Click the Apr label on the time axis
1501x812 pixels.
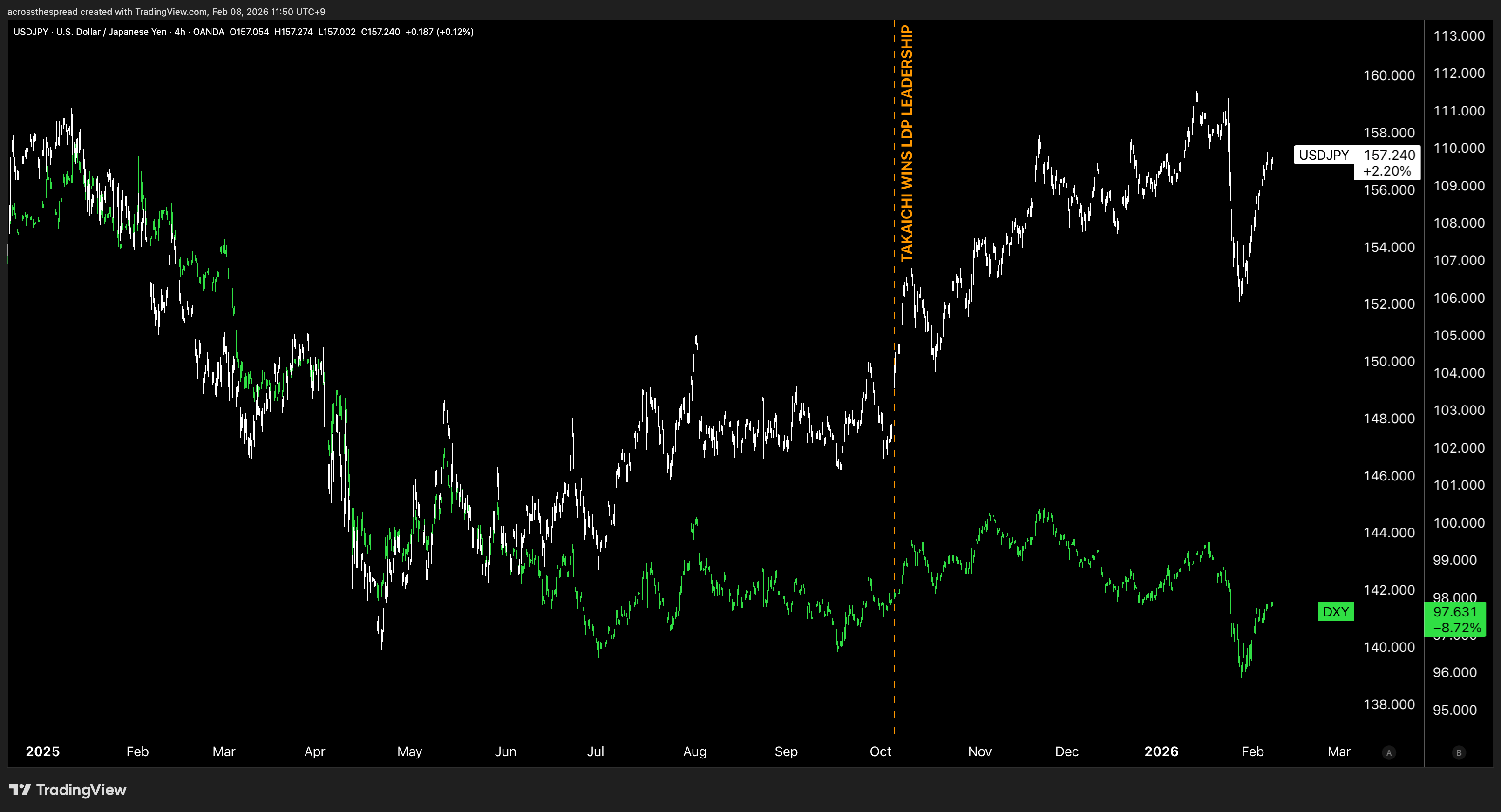coord(315,751)
